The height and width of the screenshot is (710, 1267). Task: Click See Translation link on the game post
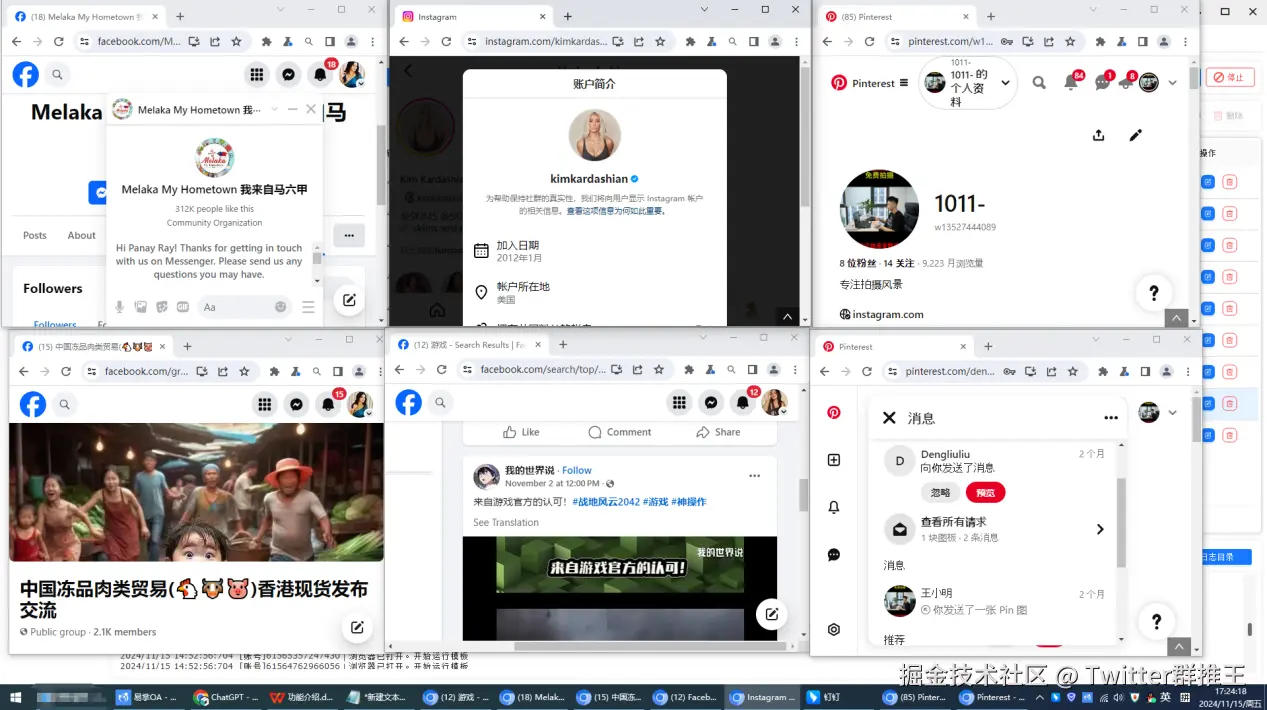[x=506, y=522]
